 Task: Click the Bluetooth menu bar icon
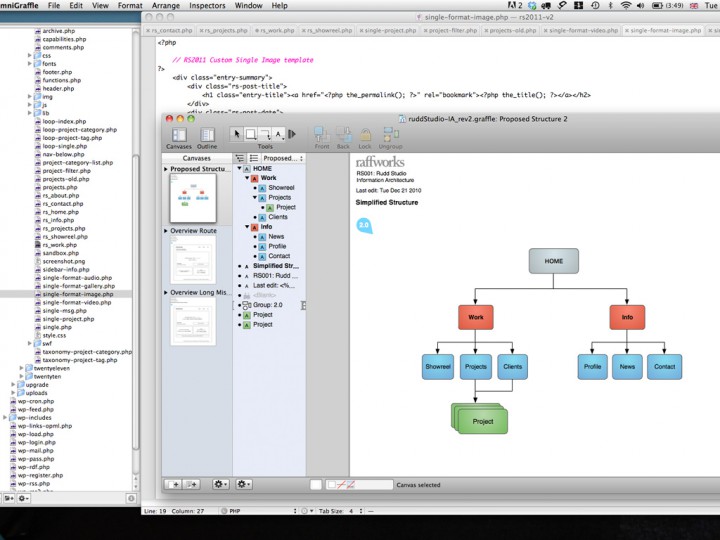[x=610, y=6]
